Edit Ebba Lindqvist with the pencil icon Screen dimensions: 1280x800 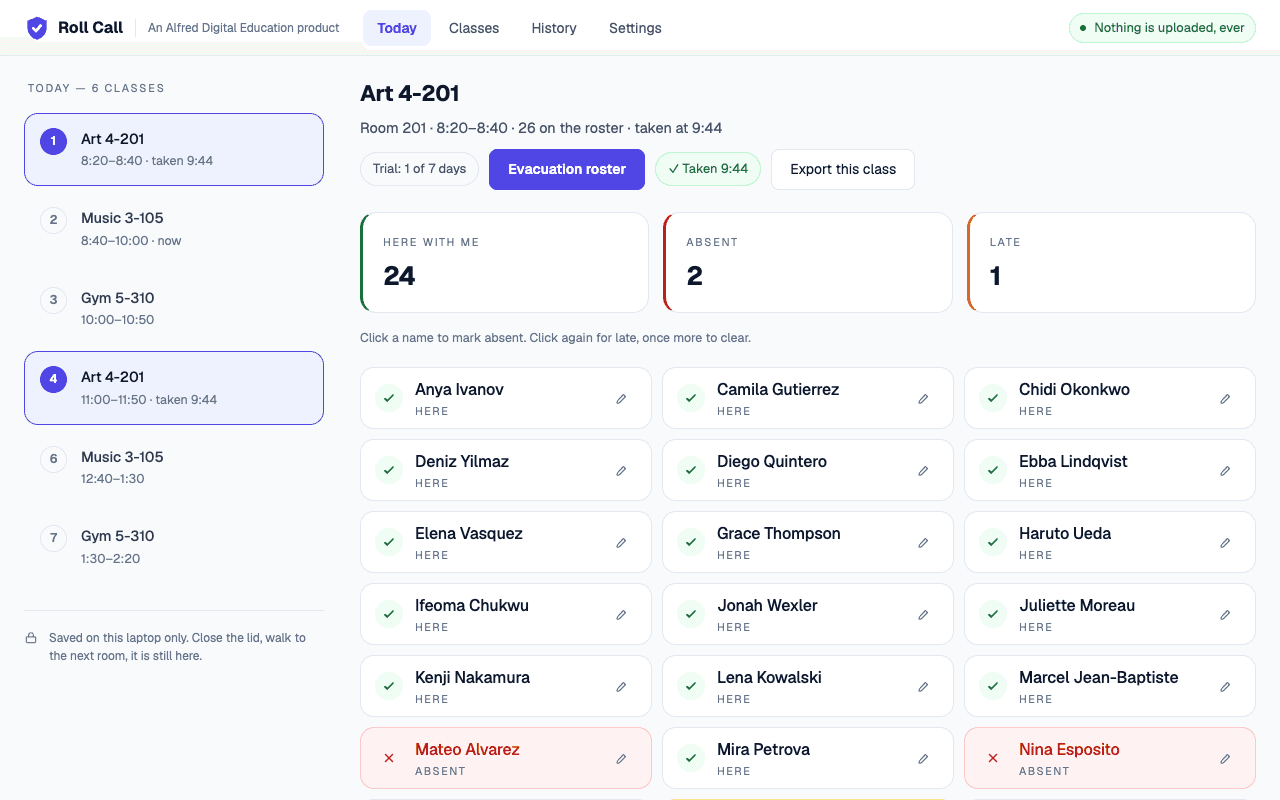(1225, 471)
